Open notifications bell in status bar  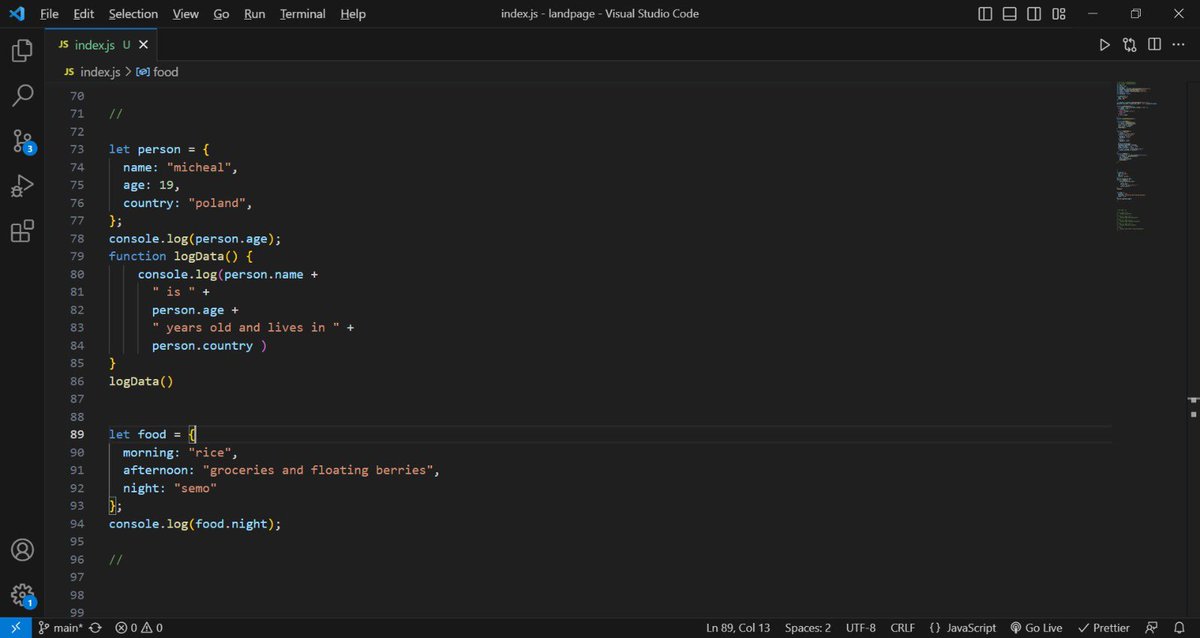1182,628
